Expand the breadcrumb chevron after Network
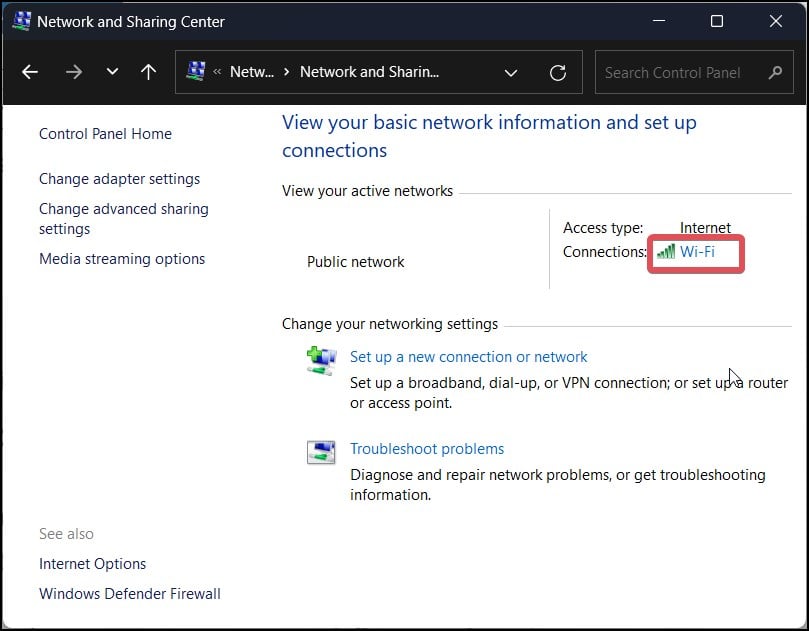The image size is (809, 631). click(287, 72)
